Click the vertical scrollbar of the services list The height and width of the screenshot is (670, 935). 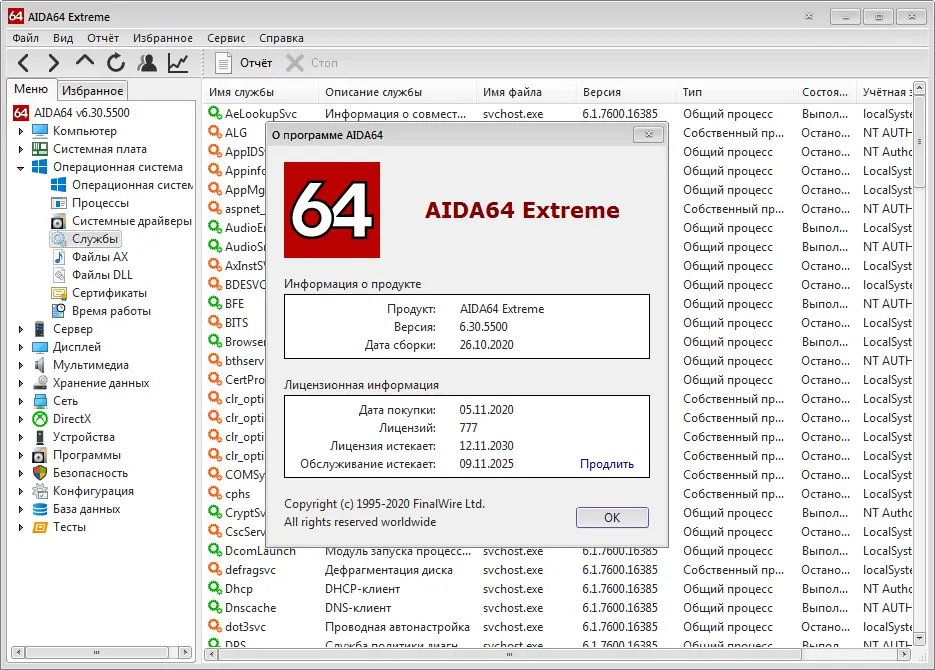[919, 364]
